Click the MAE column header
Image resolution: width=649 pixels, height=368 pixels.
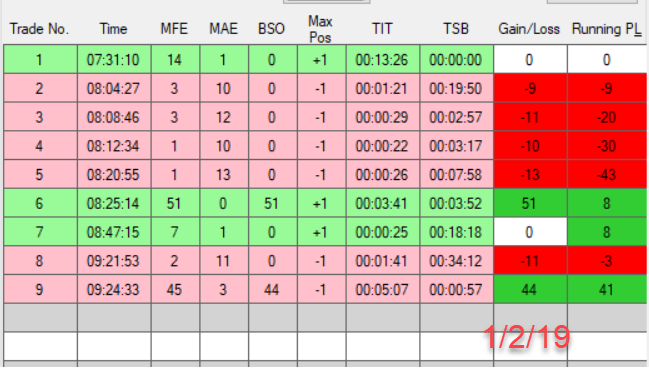click(224, 29)
